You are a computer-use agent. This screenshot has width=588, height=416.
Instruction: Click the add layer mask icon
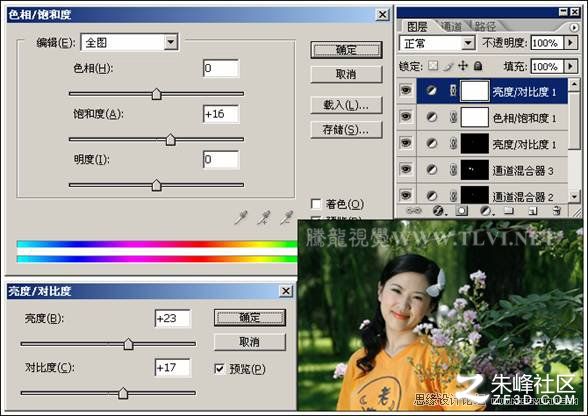pyautogui.click(x=462, y=211)
